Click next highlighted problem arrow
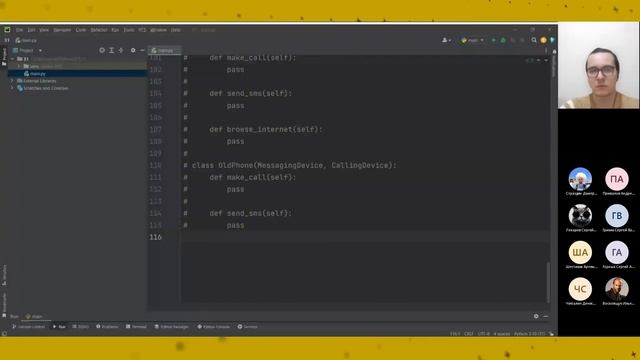Screen dimensions: 640x360 (546, 60)
